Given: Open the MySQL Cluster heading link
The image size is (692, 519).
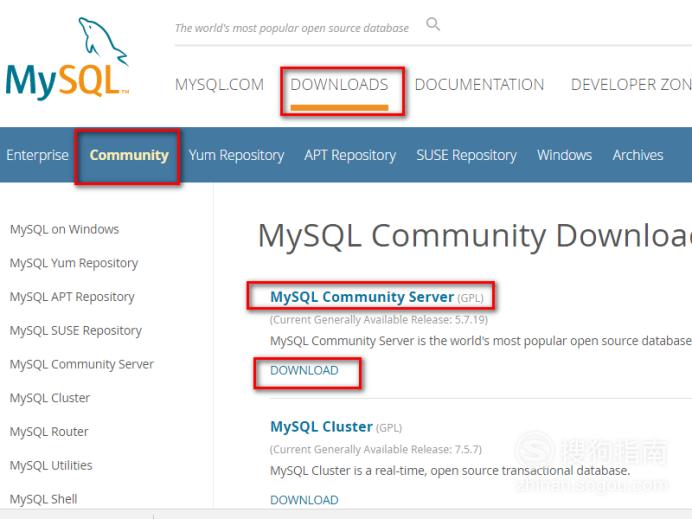Looking at the screenshot, I should click(321, 427).
